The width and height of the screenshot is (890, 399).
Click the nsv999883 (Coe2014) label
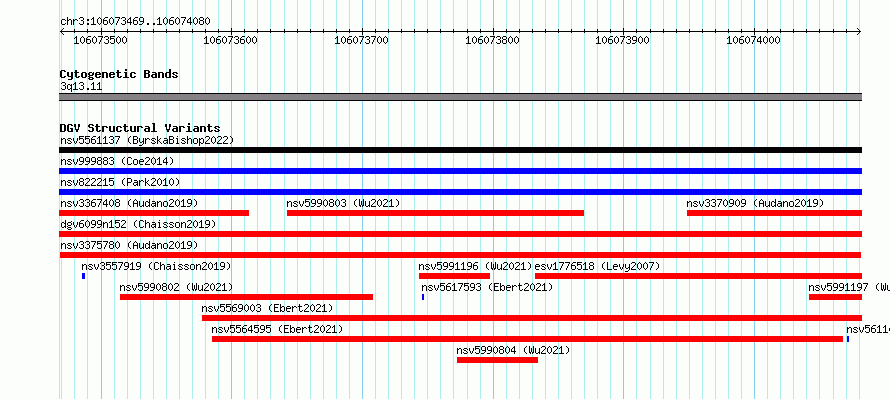[117, 161]
